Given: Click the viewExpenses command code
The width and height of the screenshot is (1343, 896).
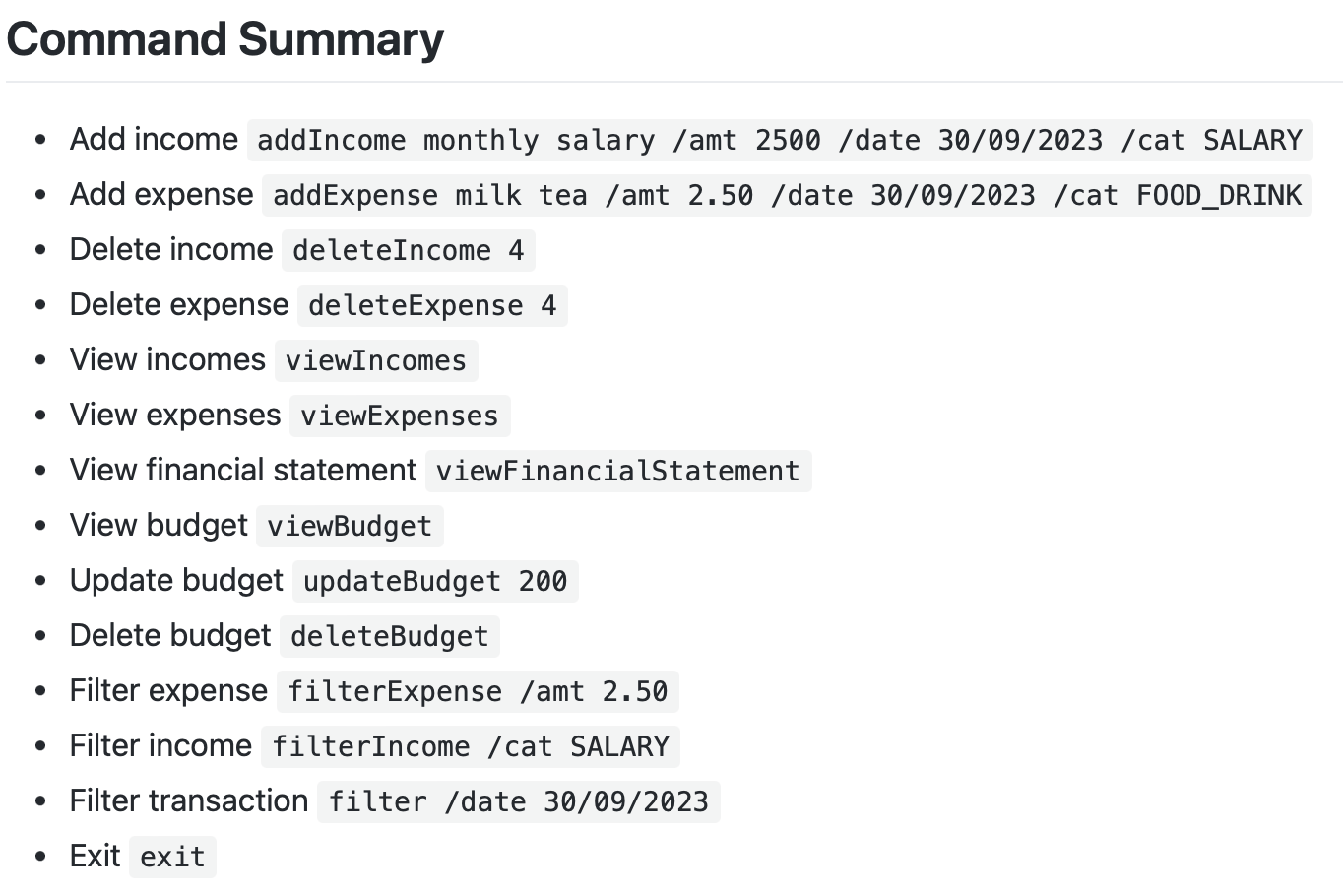Looking at the screenshot, I should click(400, 416).
